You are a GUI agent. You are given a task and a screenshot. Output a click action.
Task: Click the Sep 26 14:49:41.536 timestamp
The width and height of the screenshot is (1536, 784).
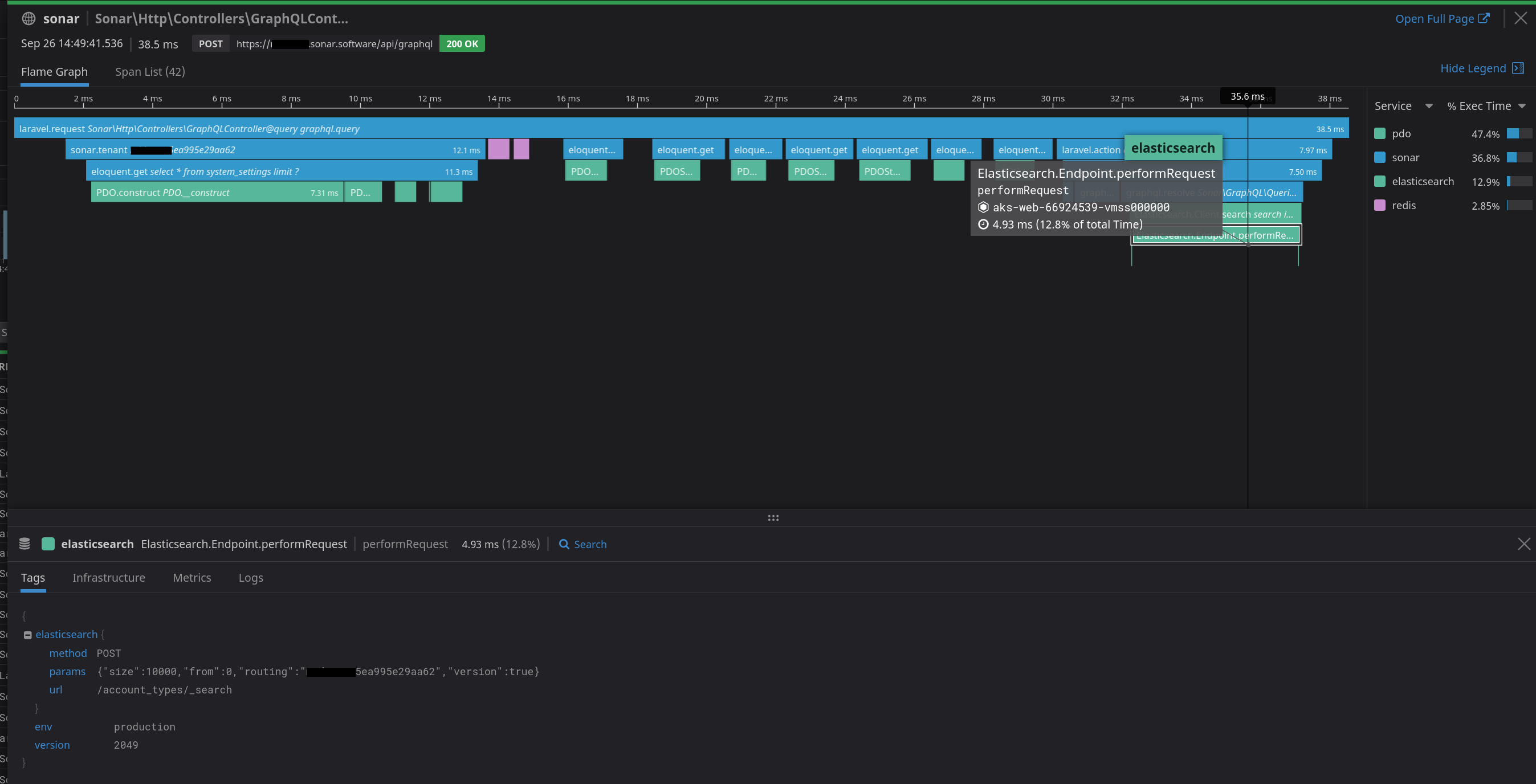pos(72,43)
